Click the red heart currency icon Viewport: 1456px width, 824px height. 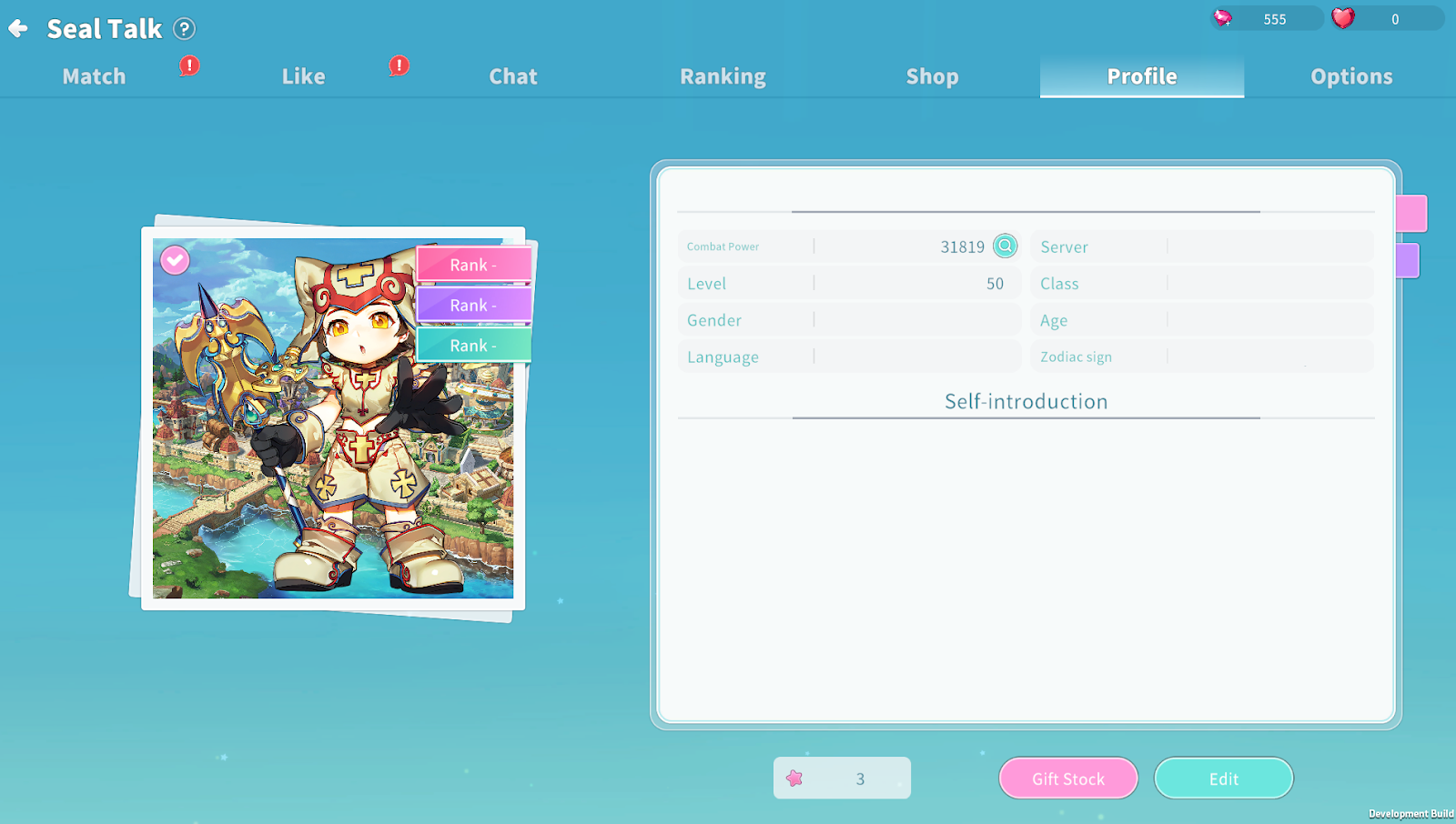pos(1343,18)
